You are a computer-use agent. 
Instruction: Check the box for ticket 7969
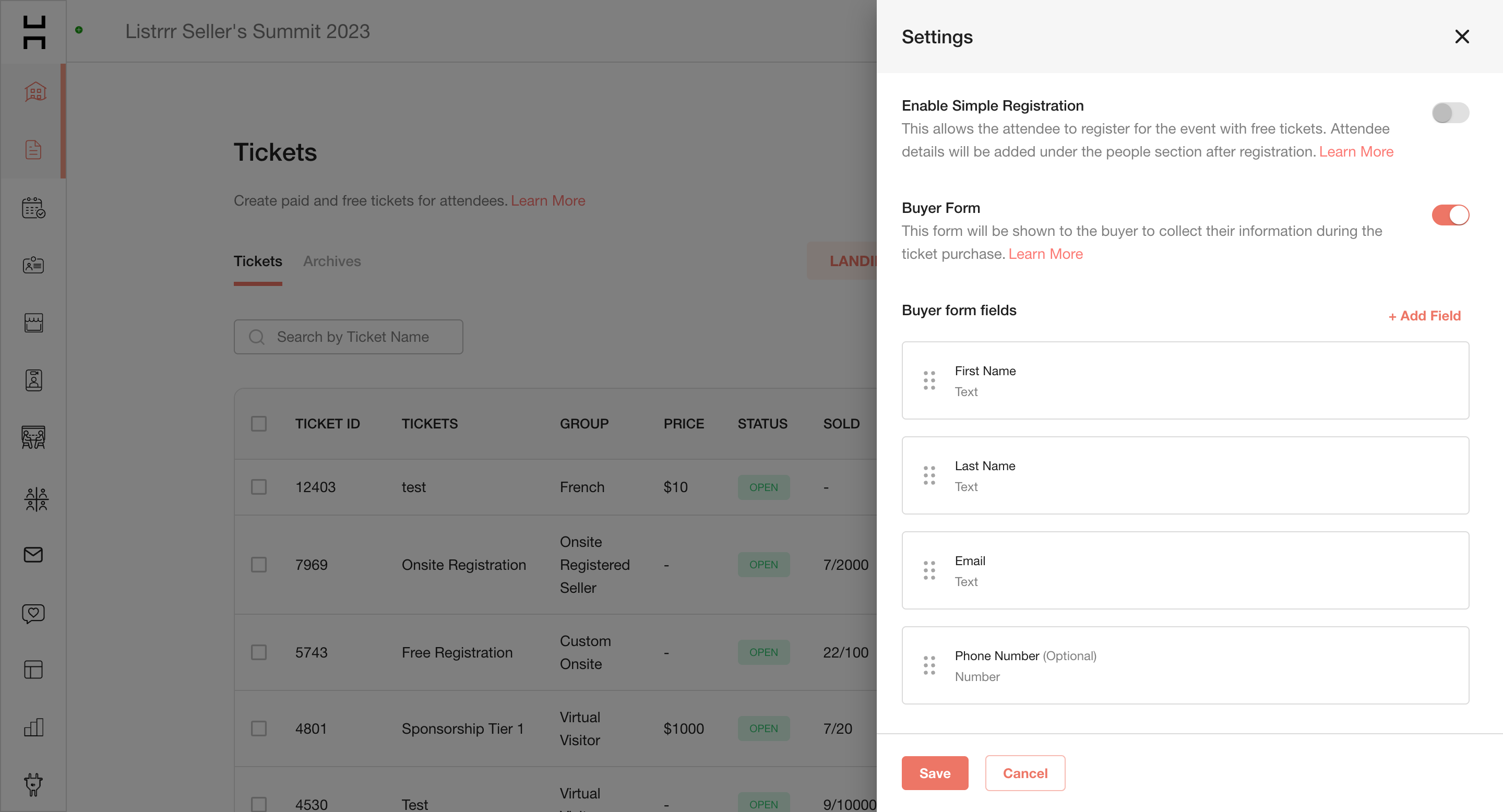[258, 565]
